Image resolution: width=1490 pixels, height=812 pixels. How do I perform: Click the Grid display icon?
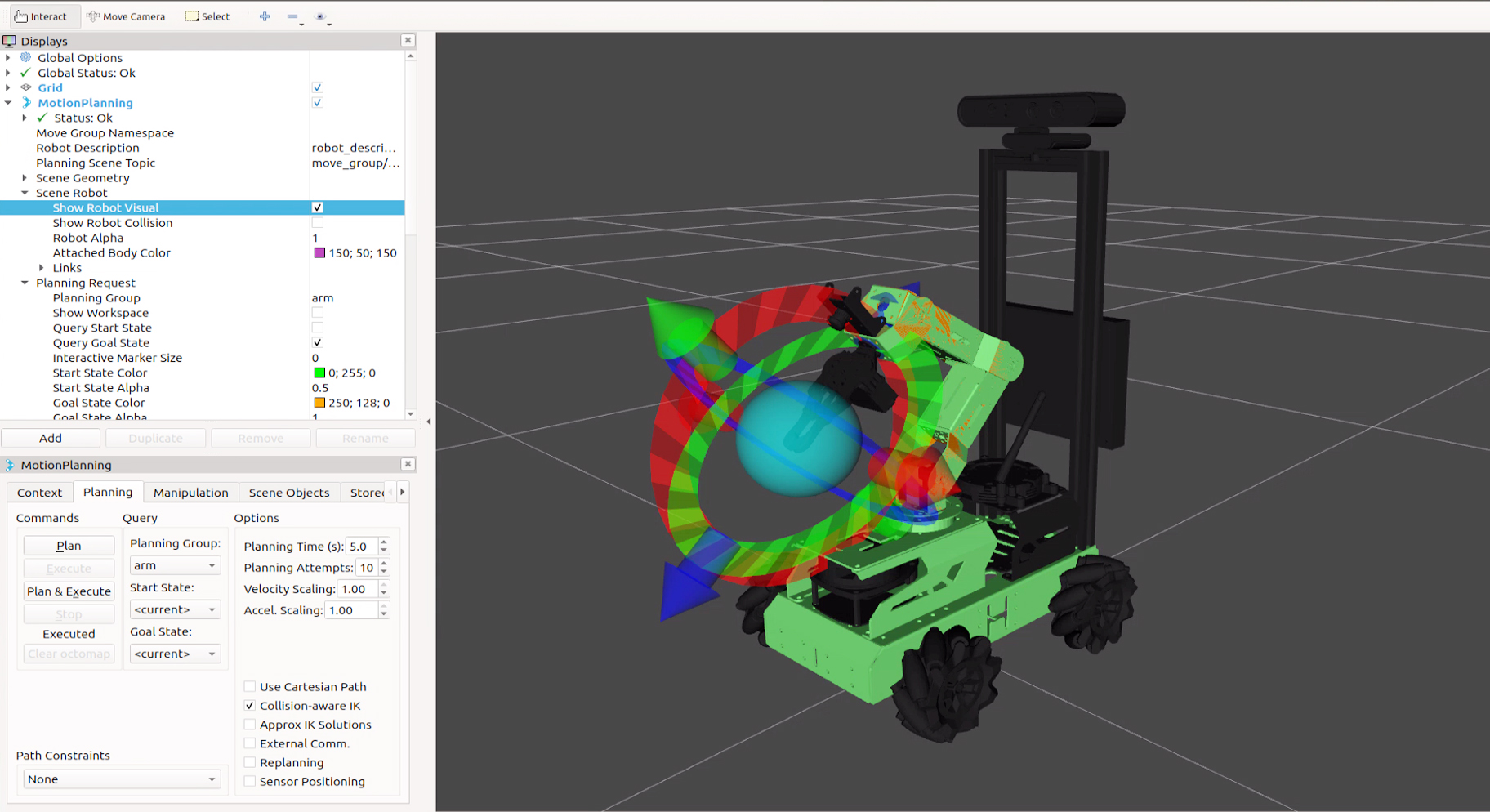pyautogui.click(x=26, y=87)
